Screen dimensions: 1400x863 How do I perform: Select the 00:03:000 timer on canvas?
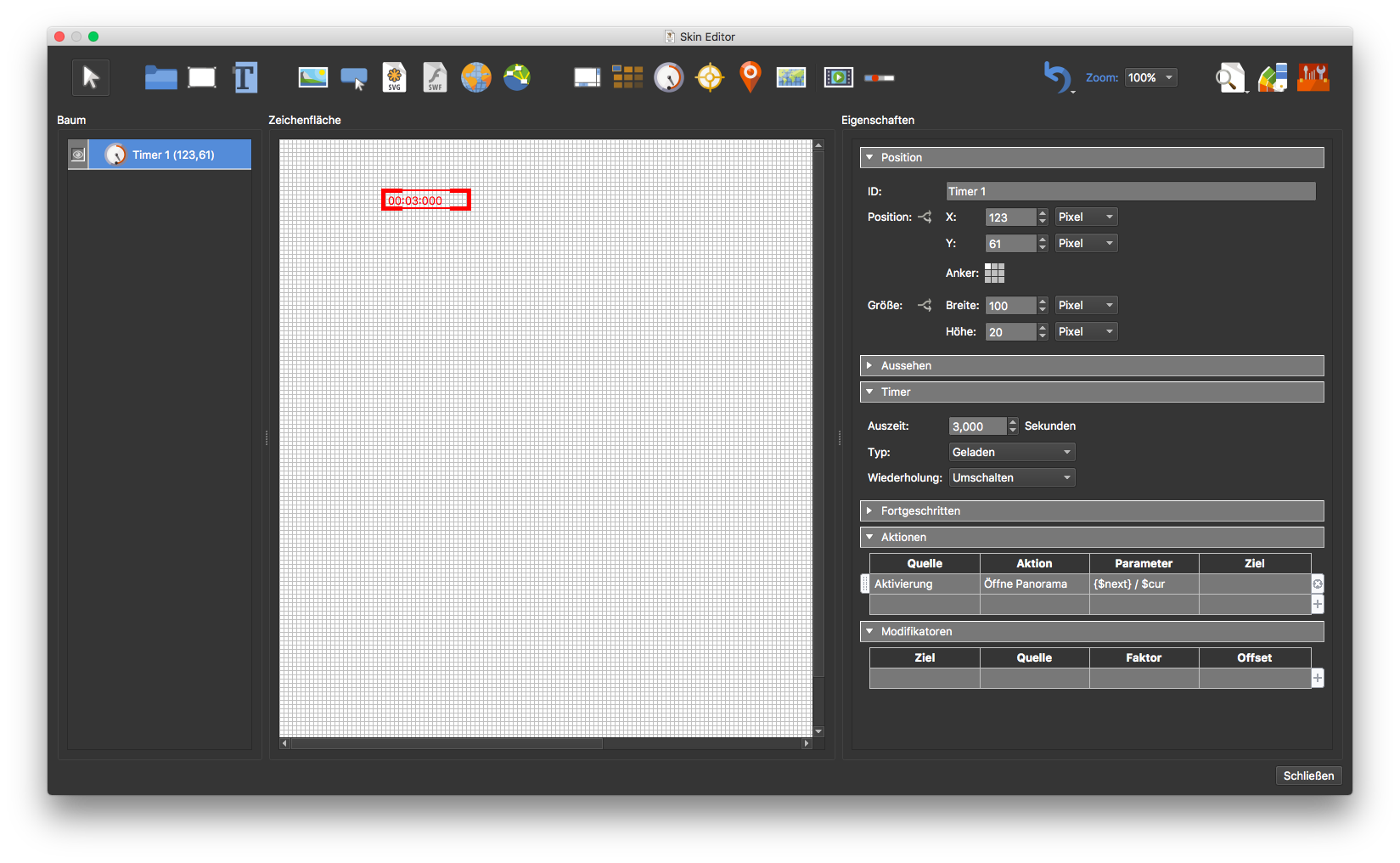click(x=426, y=200)
